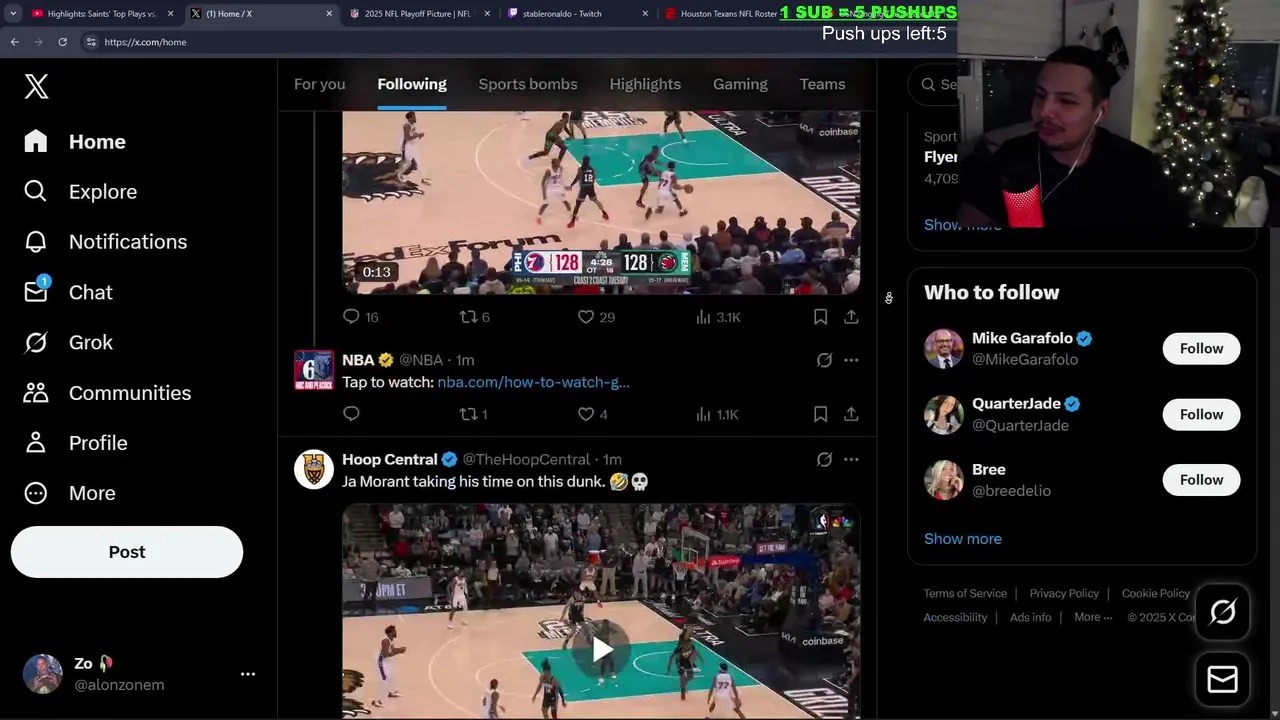
Task: Share the NBA tap to watch post
Action: coord(851,414)
